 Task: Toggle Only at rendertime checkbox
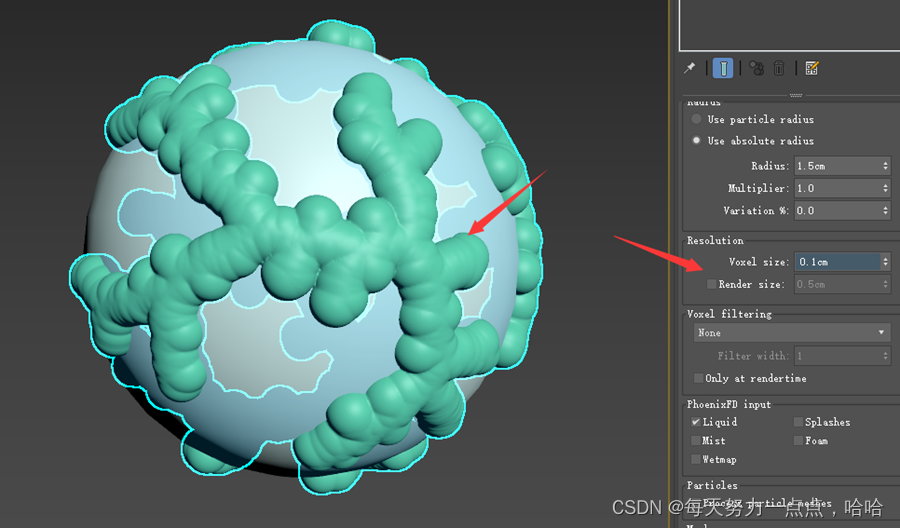[x=699, y=378]
